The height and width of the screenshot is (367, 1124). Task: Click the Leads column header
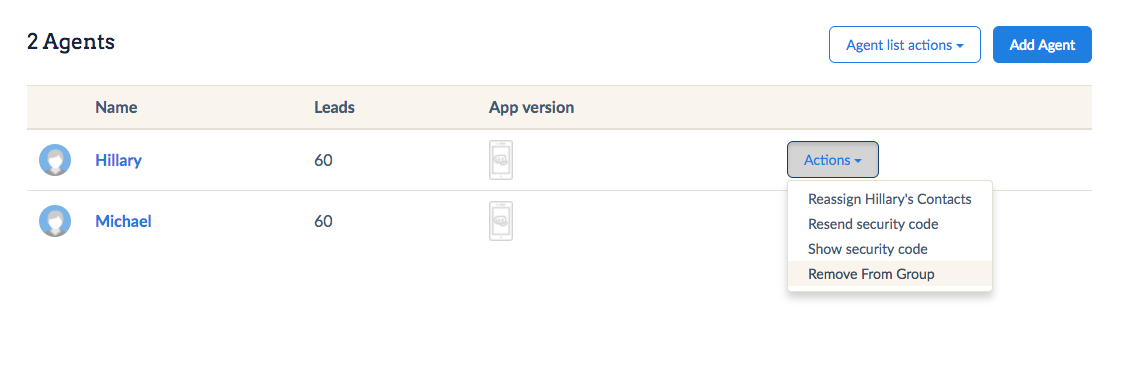[x=334, y=108]
